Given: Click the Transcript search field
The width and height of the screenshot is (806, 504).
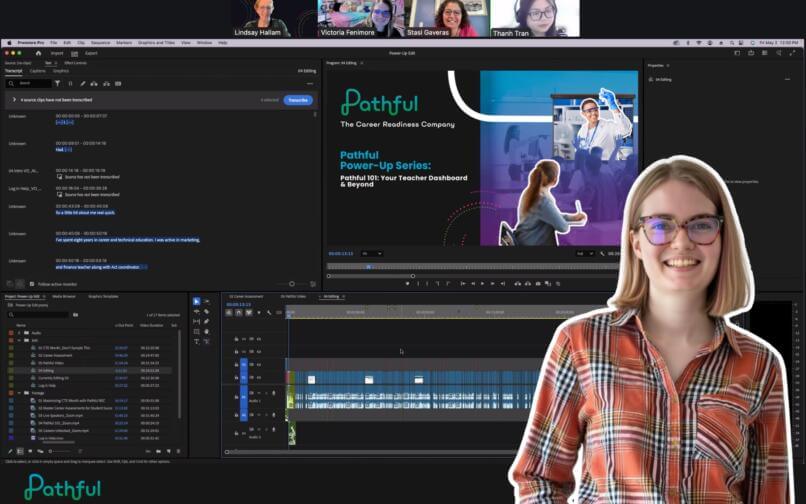Looking at the screenshot, I should [30, 84].
